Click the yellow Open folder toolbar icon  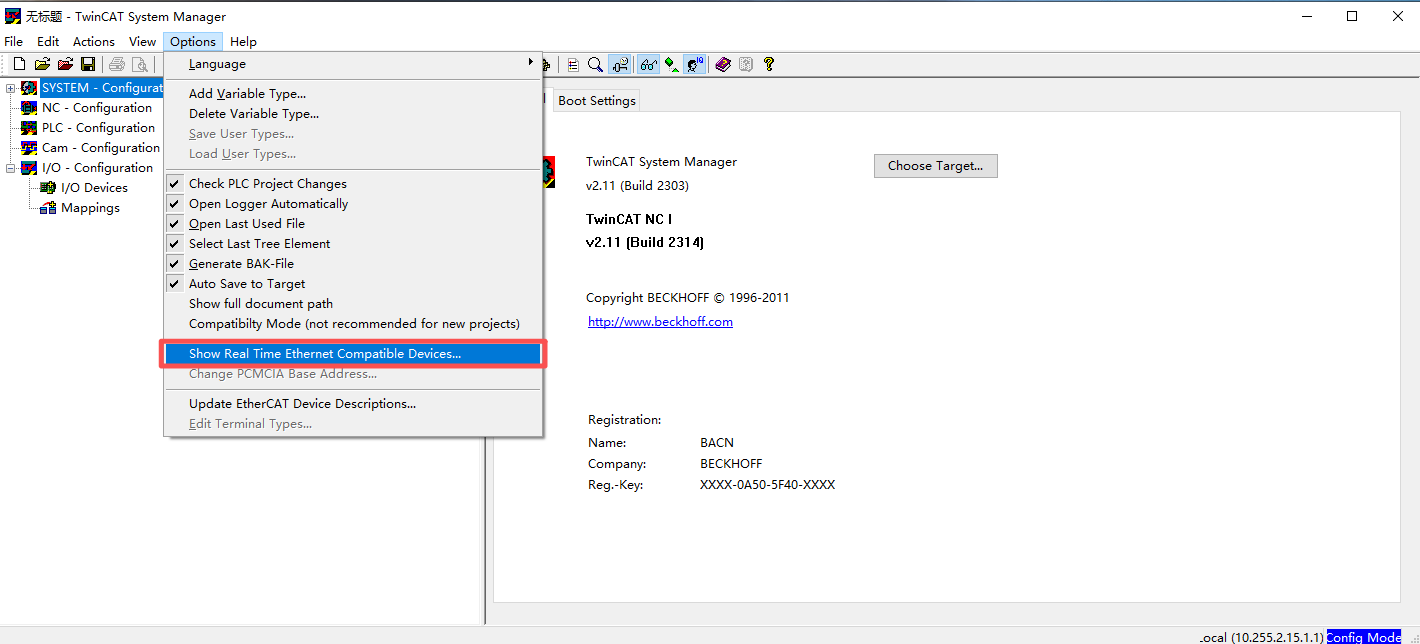42,65
